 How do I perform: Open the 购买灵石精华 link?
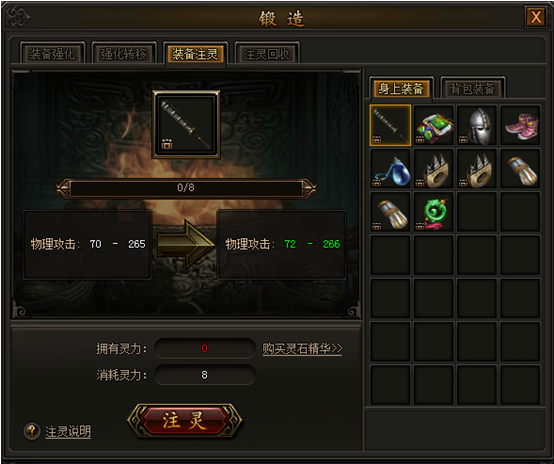click(x=302, y=348)
